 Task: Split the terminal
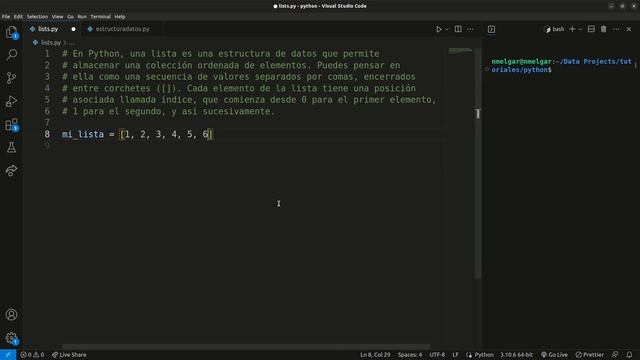[x=591, y=29]
